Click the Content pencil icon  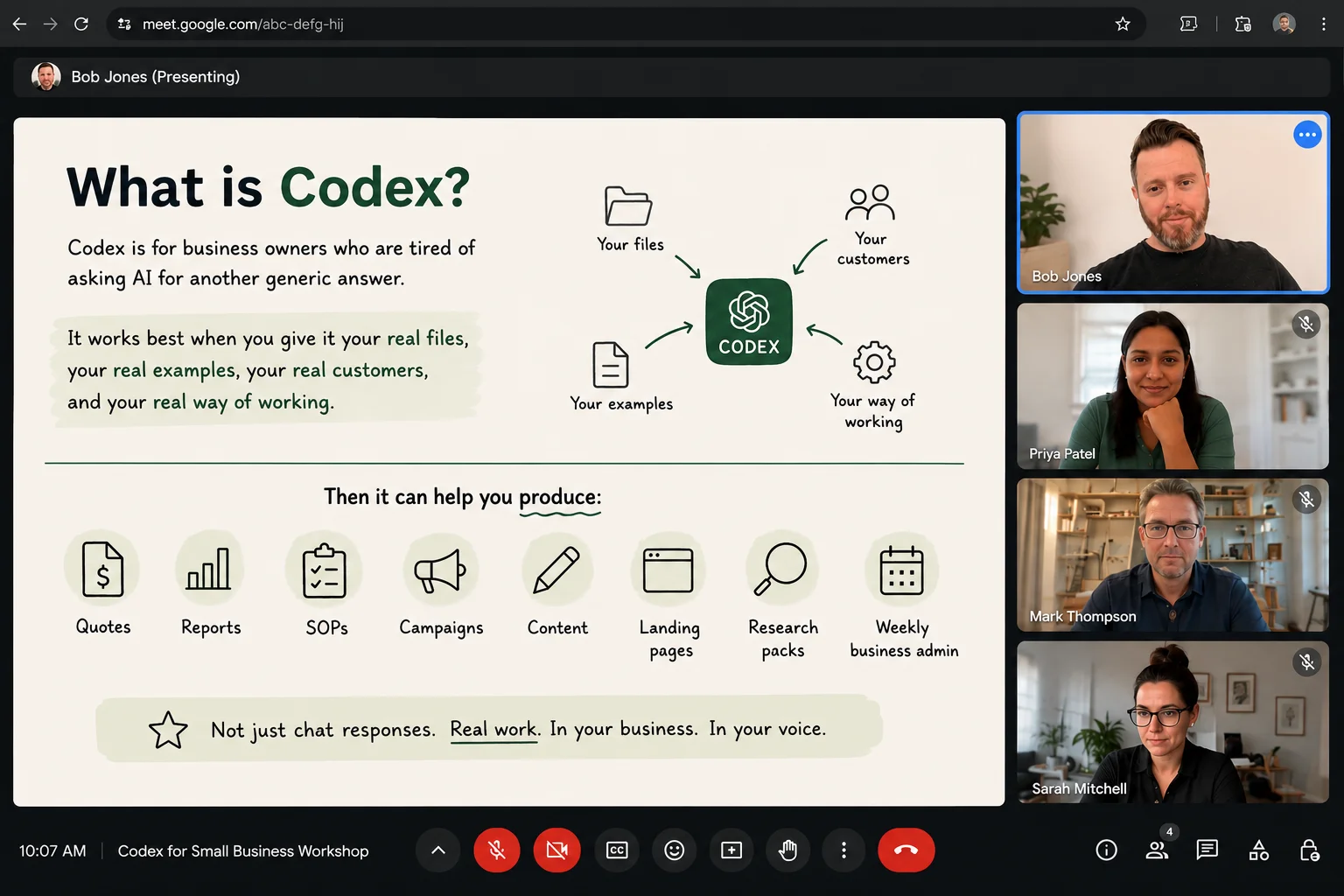(x=556, y=570)
